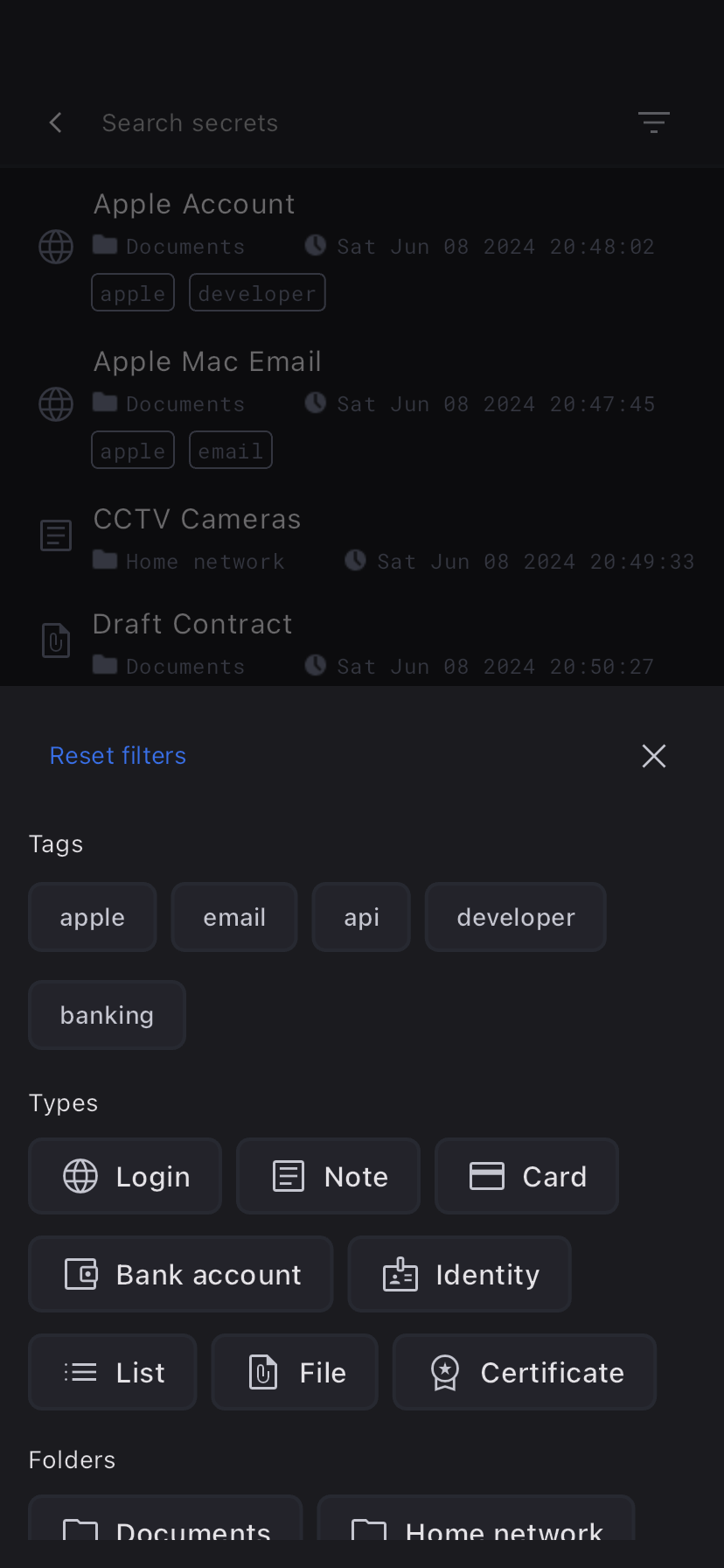Viewport: 724px width, 1568px height.
Task: Toggle the apple tag filter
Action: pos(93,917)
